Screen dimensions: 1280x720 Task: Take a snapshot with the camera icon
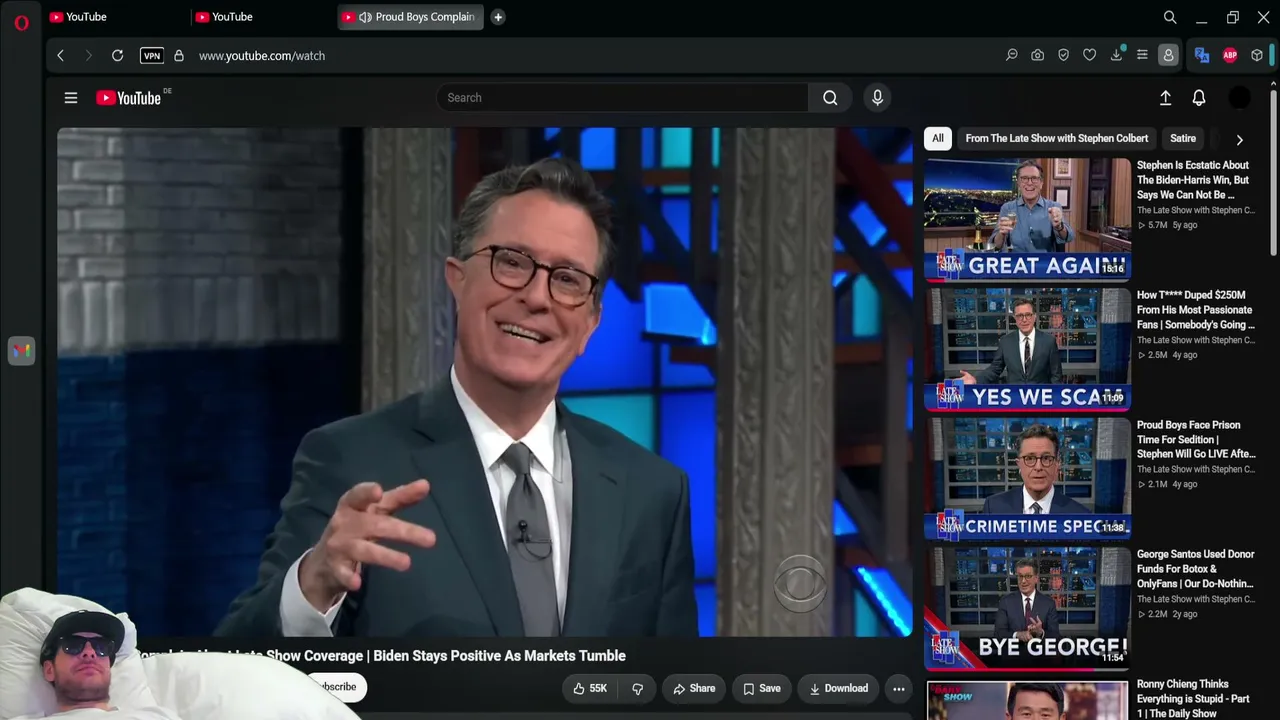1038,56
